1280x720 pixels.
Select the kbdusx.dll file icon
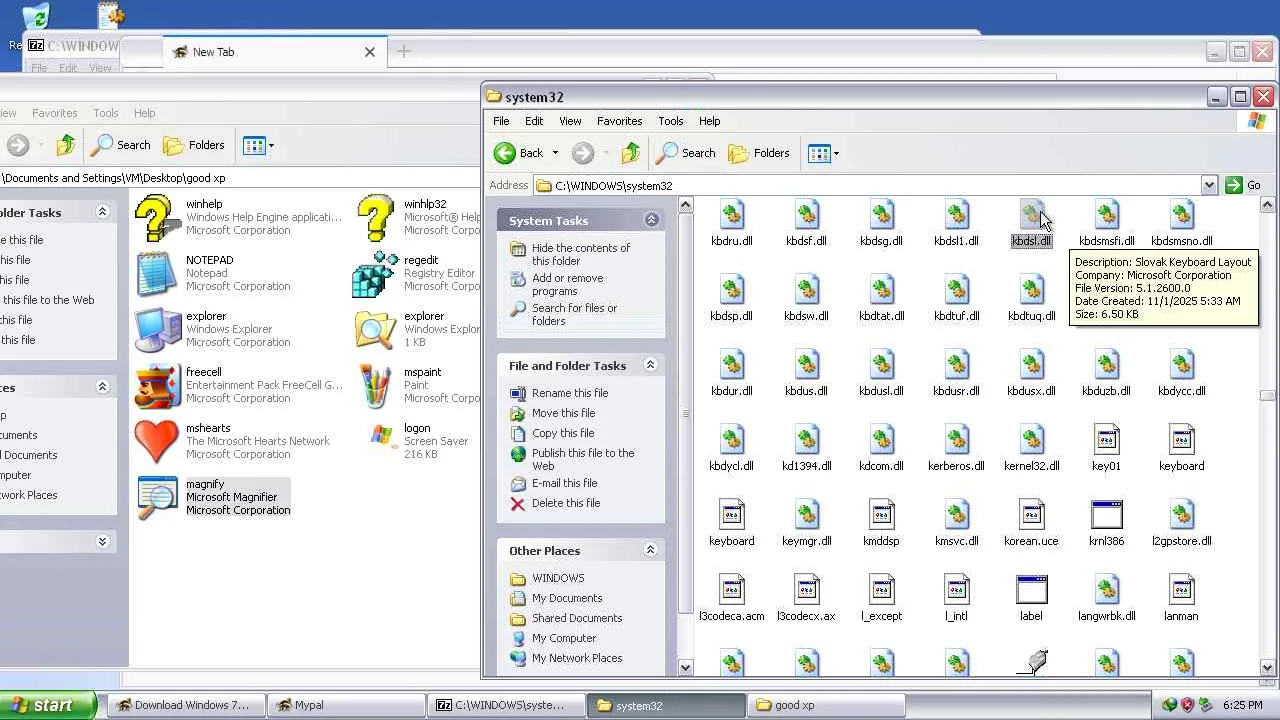click(1031, 364)
